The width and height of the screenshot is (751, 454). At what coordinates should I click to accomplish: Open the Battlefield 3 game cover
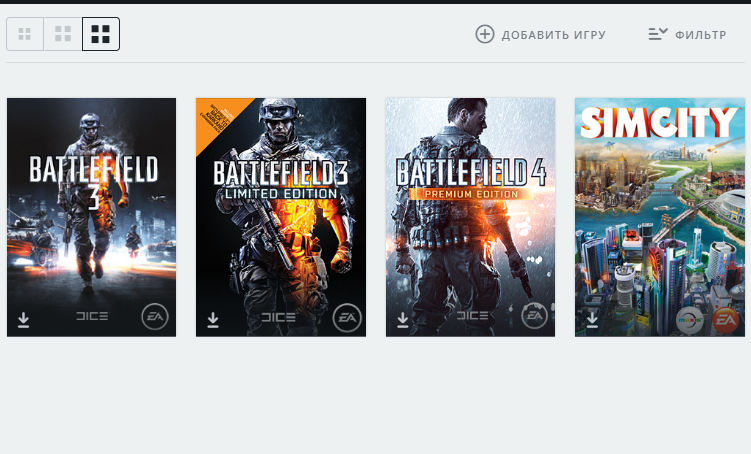tap(91, 217)
